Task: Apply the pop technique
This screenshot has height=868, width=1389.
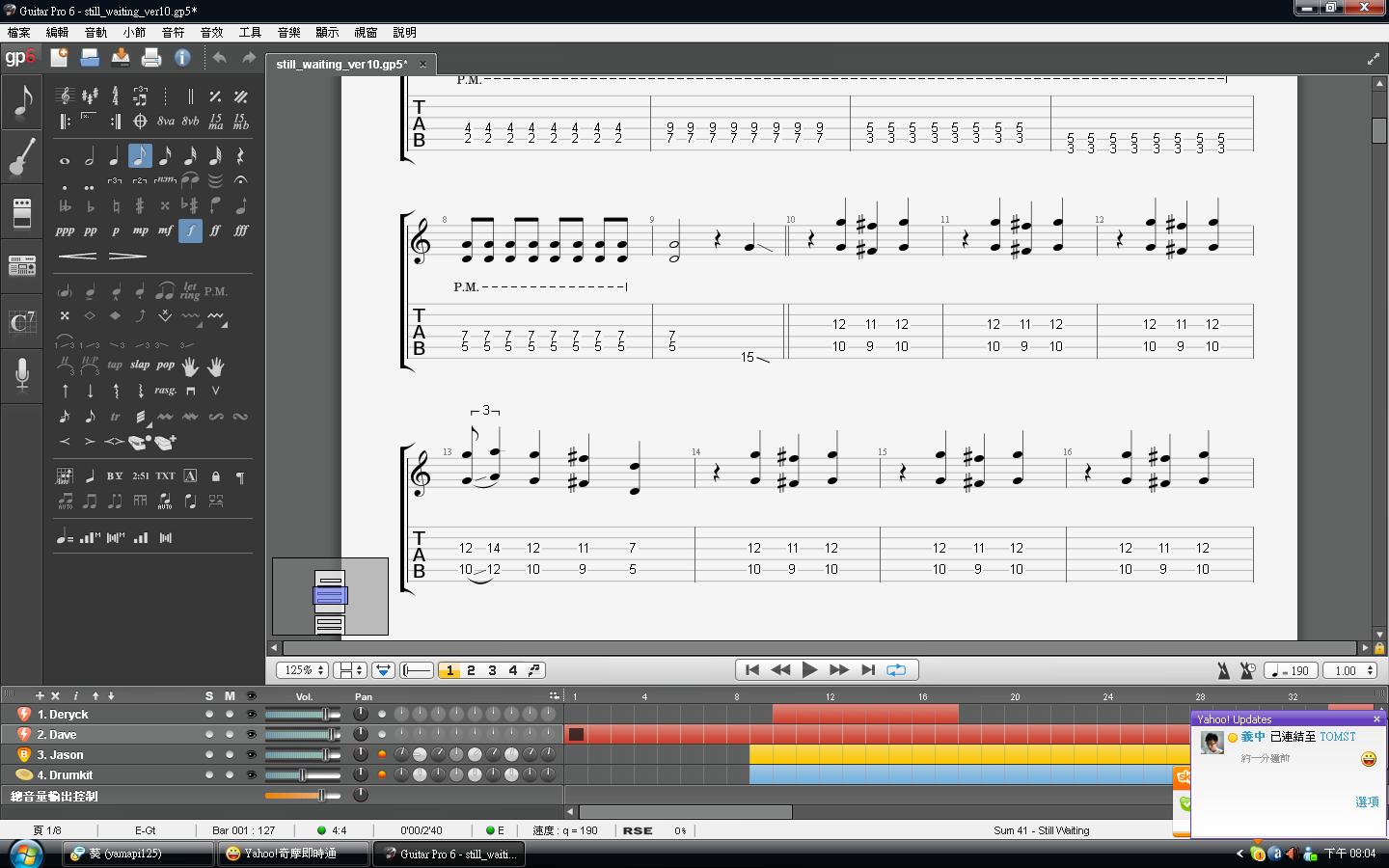Action: coord(165,366)
